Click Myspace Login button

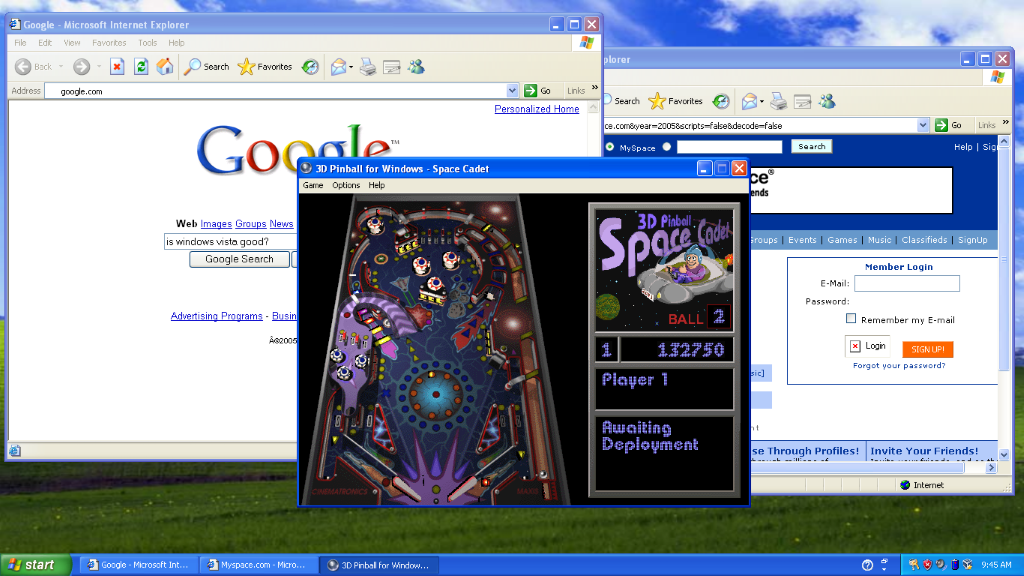[867, 346]
